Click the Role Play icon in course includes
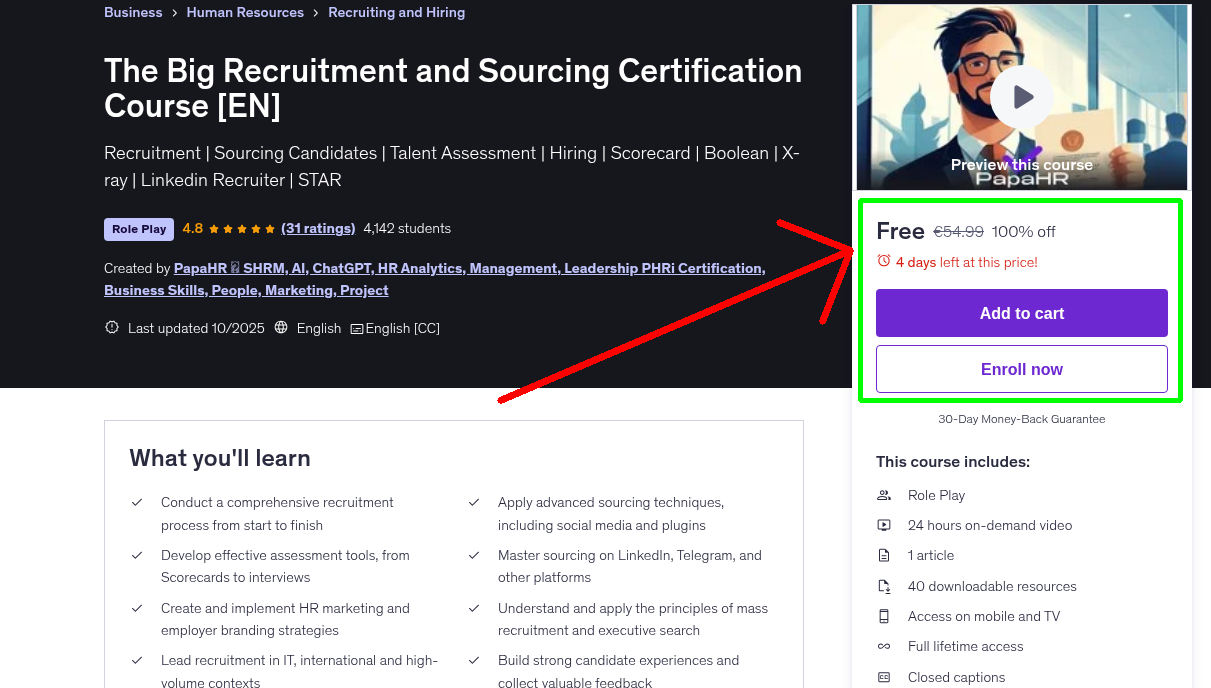The height and width of the screenshot is (688, 1211). 883,495
